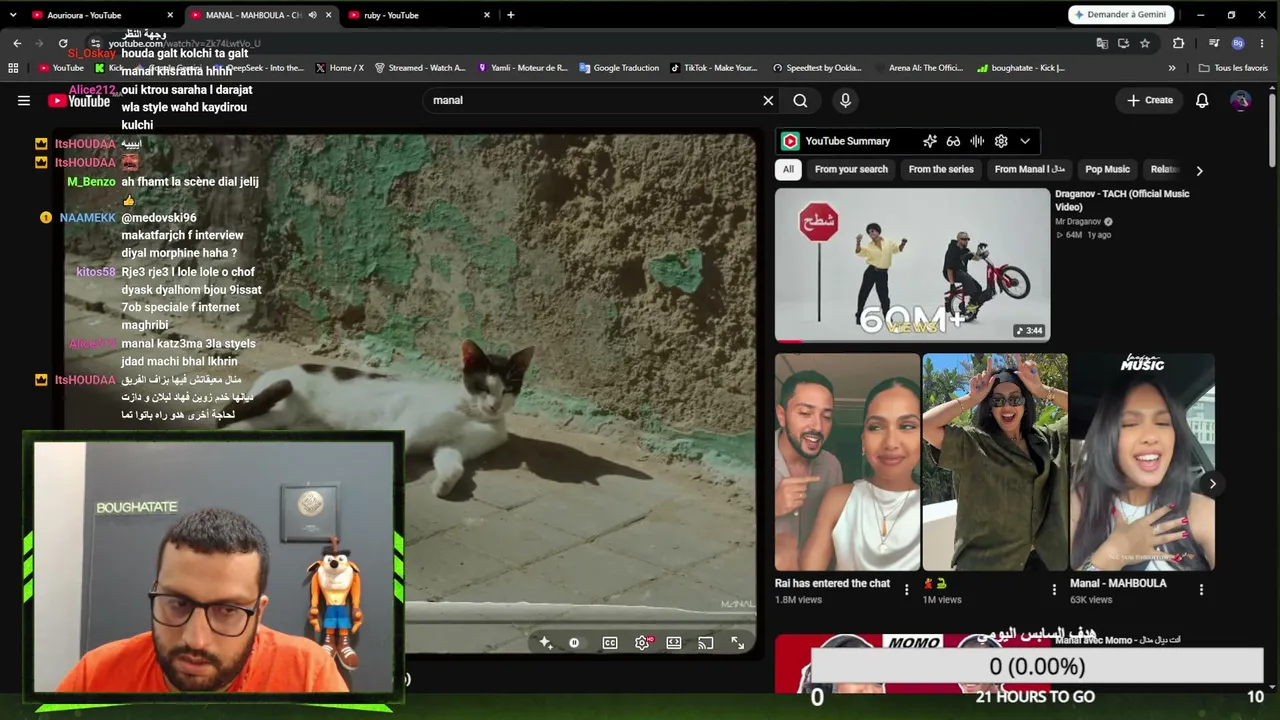Toggle theater mode in the player
Screen dimensions: 1280x720
coord(674,643)
